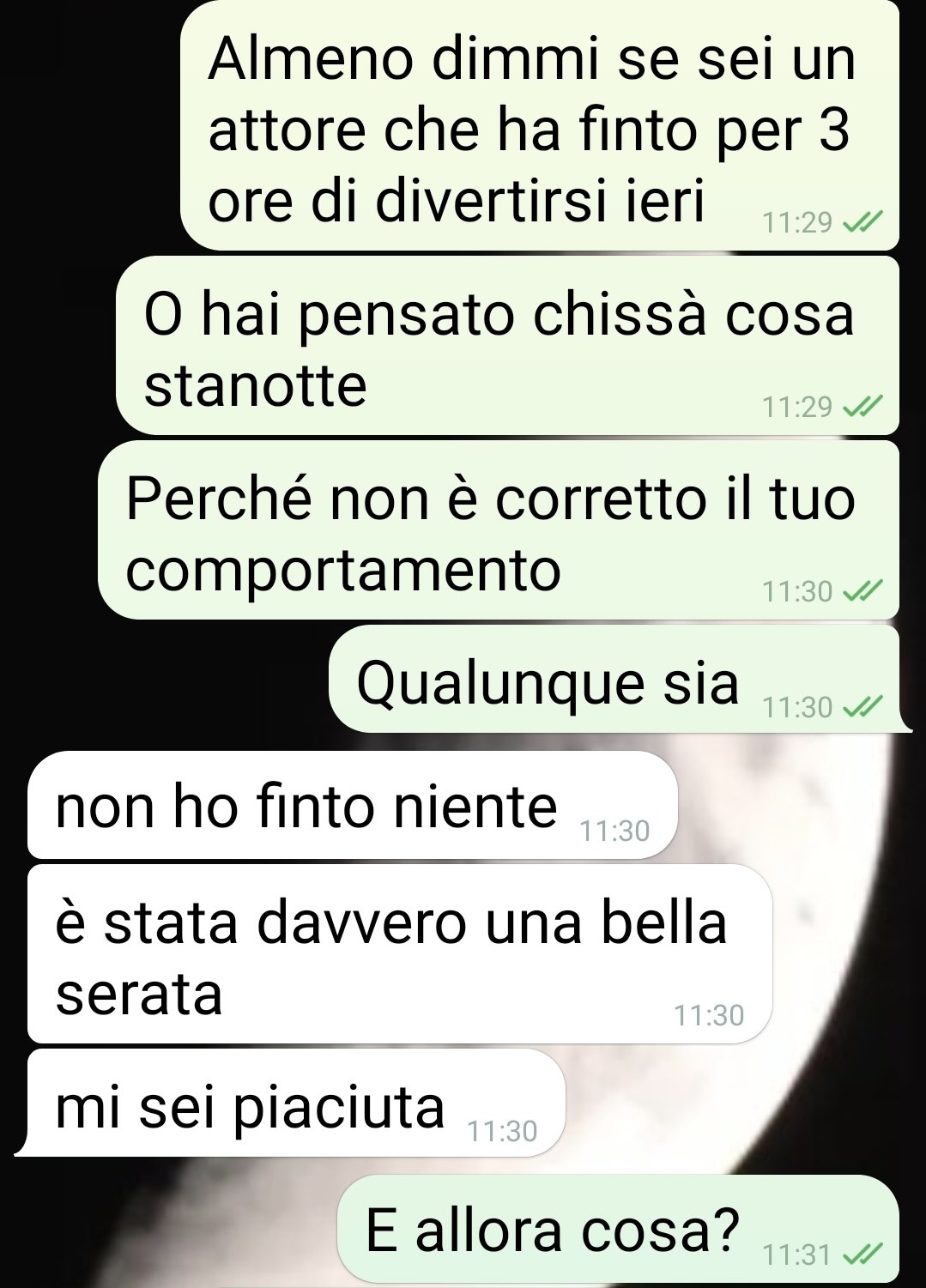Tap the 11:30 timestamp on 'non ho finto niente'

[x=614, y=831]
